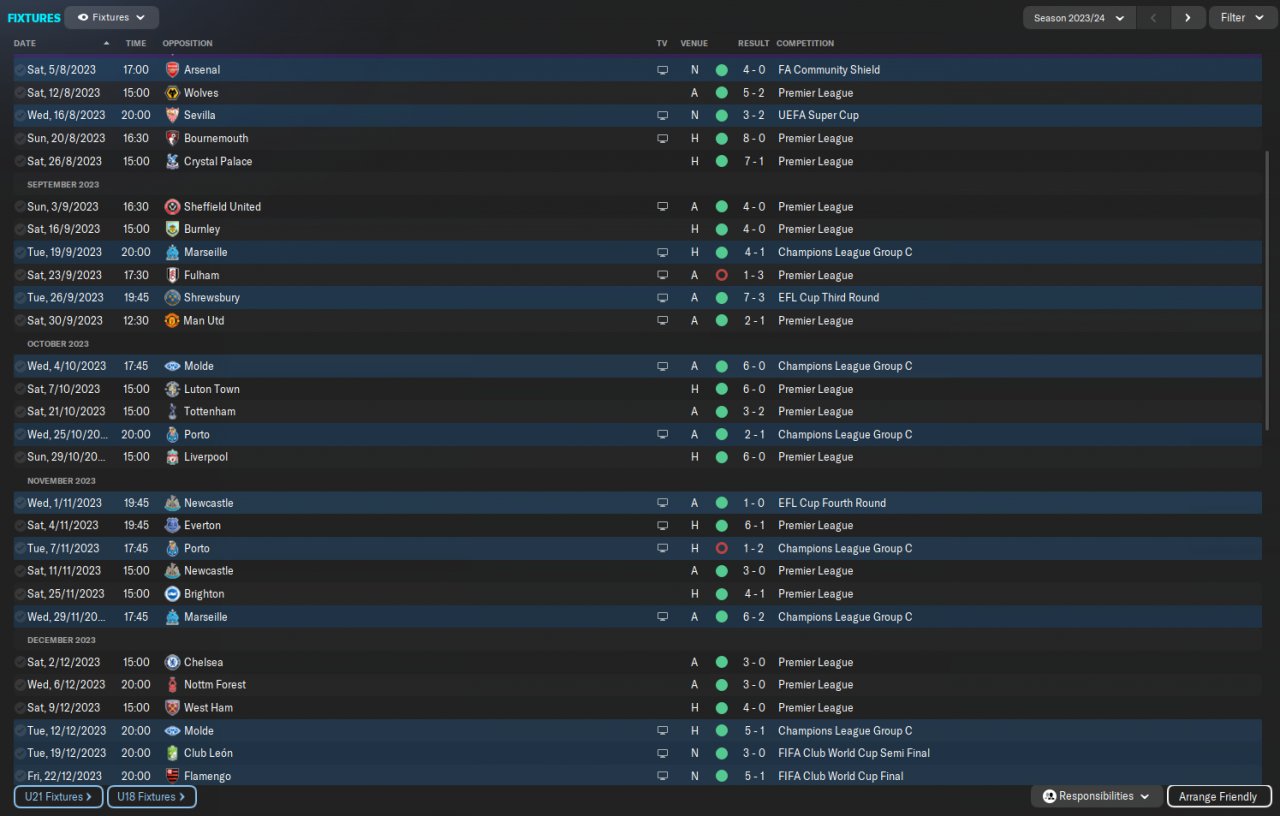
Task: Open the Responsibilities menu
Action: coord(1096,797)
